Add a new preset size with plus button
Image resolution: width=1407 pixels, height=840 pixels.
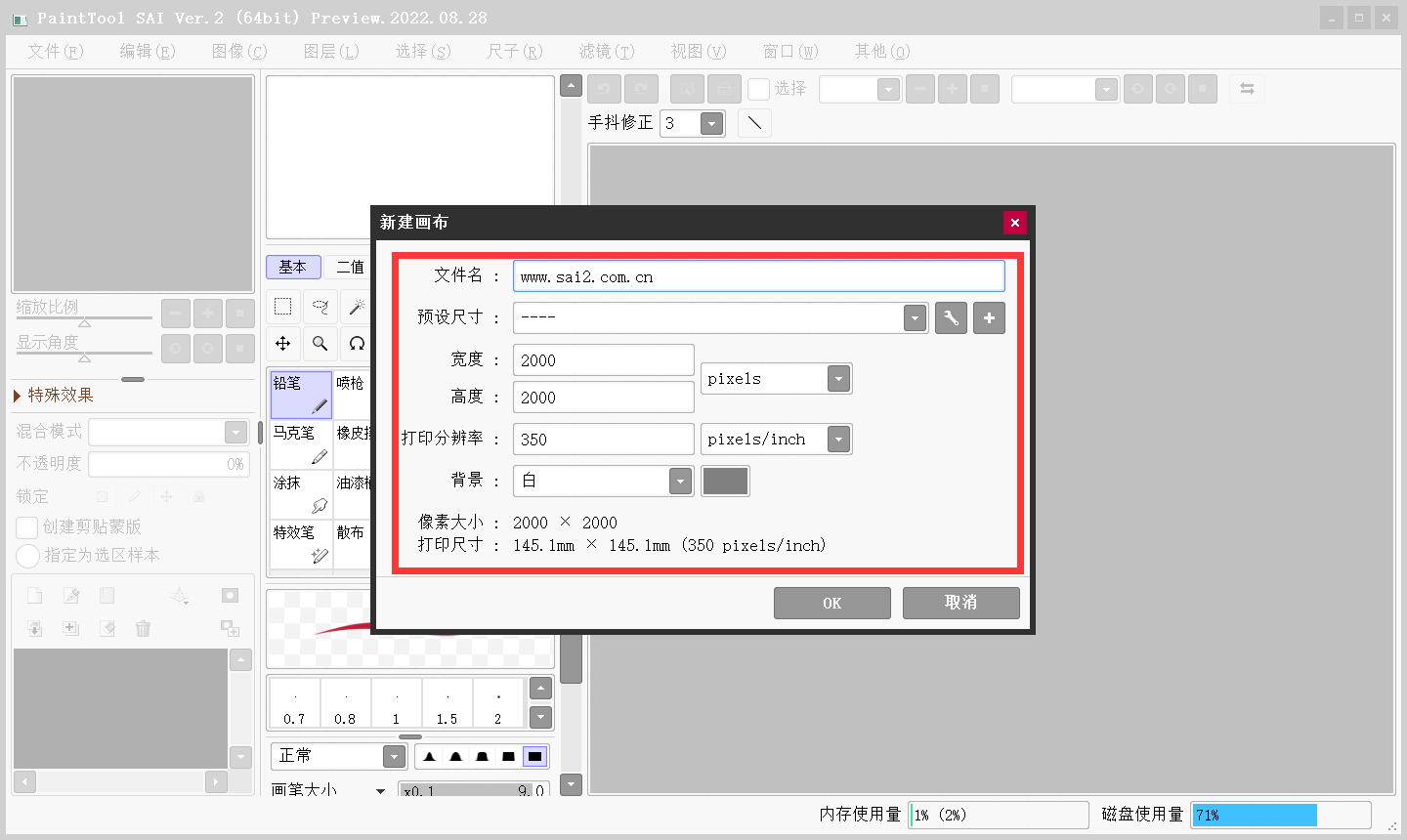[989, 318]
